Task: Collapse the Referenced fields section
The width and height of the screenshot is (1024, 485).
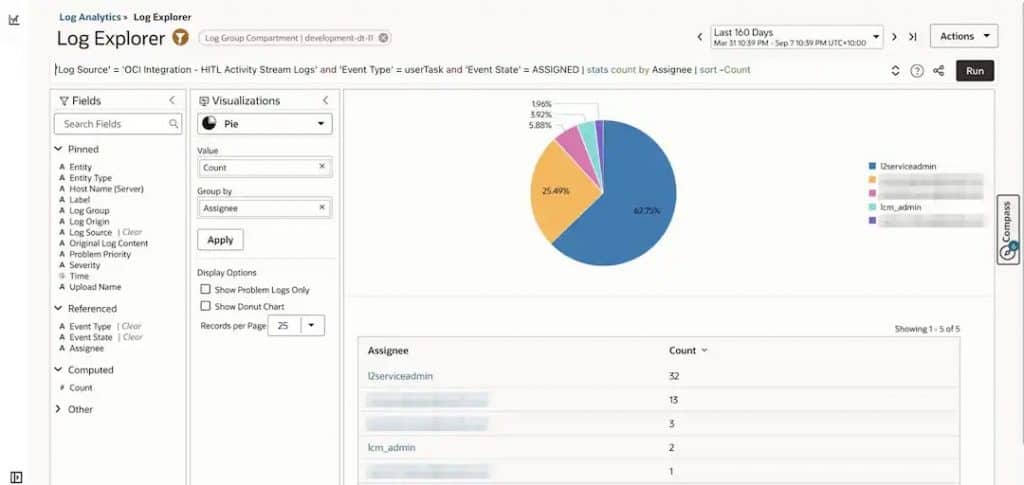Action: pyautogui.click(x=58, y=308)
